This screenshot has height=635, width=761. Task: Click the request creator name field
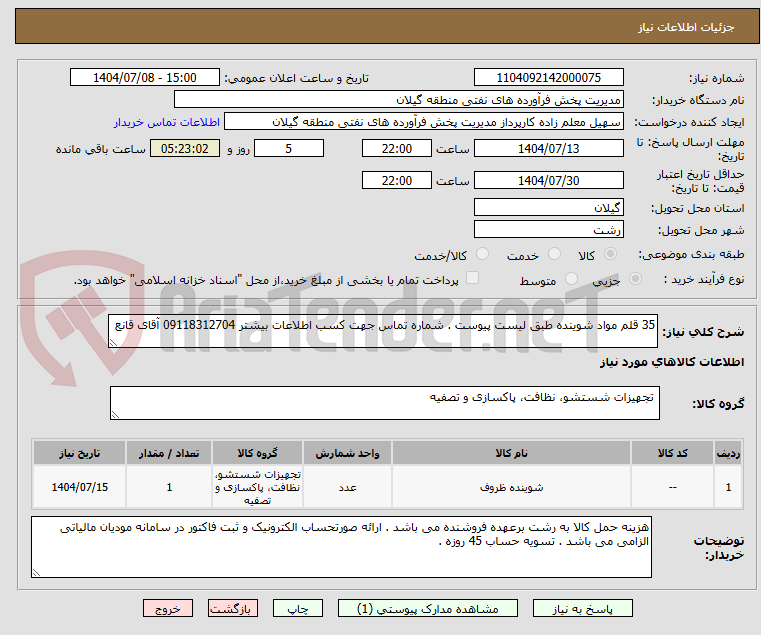click(x=424, y=122)
